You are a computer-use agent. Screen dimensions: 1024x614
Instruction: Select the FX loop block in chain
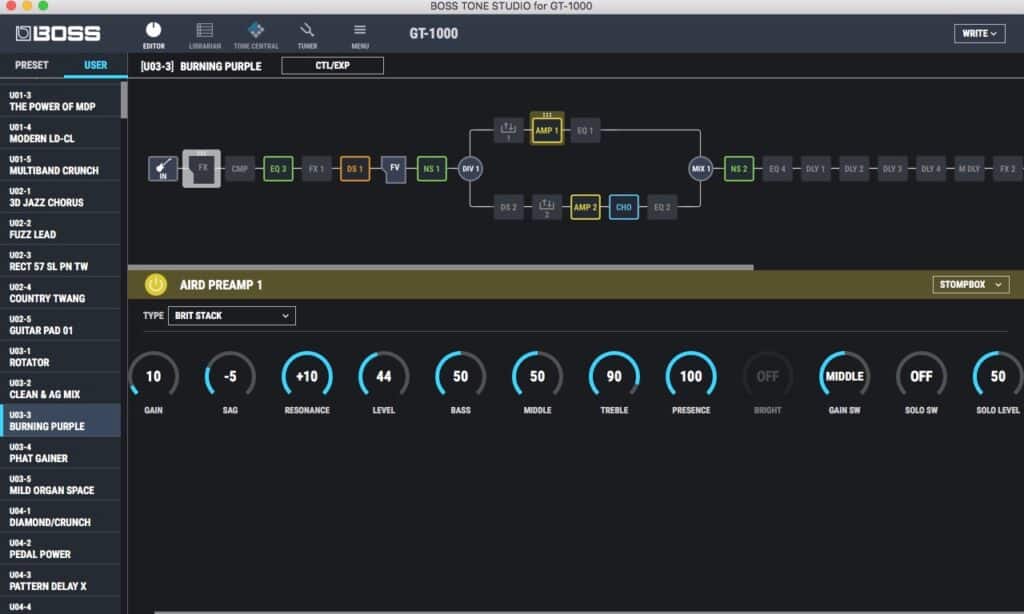click(x=202, y=169)
